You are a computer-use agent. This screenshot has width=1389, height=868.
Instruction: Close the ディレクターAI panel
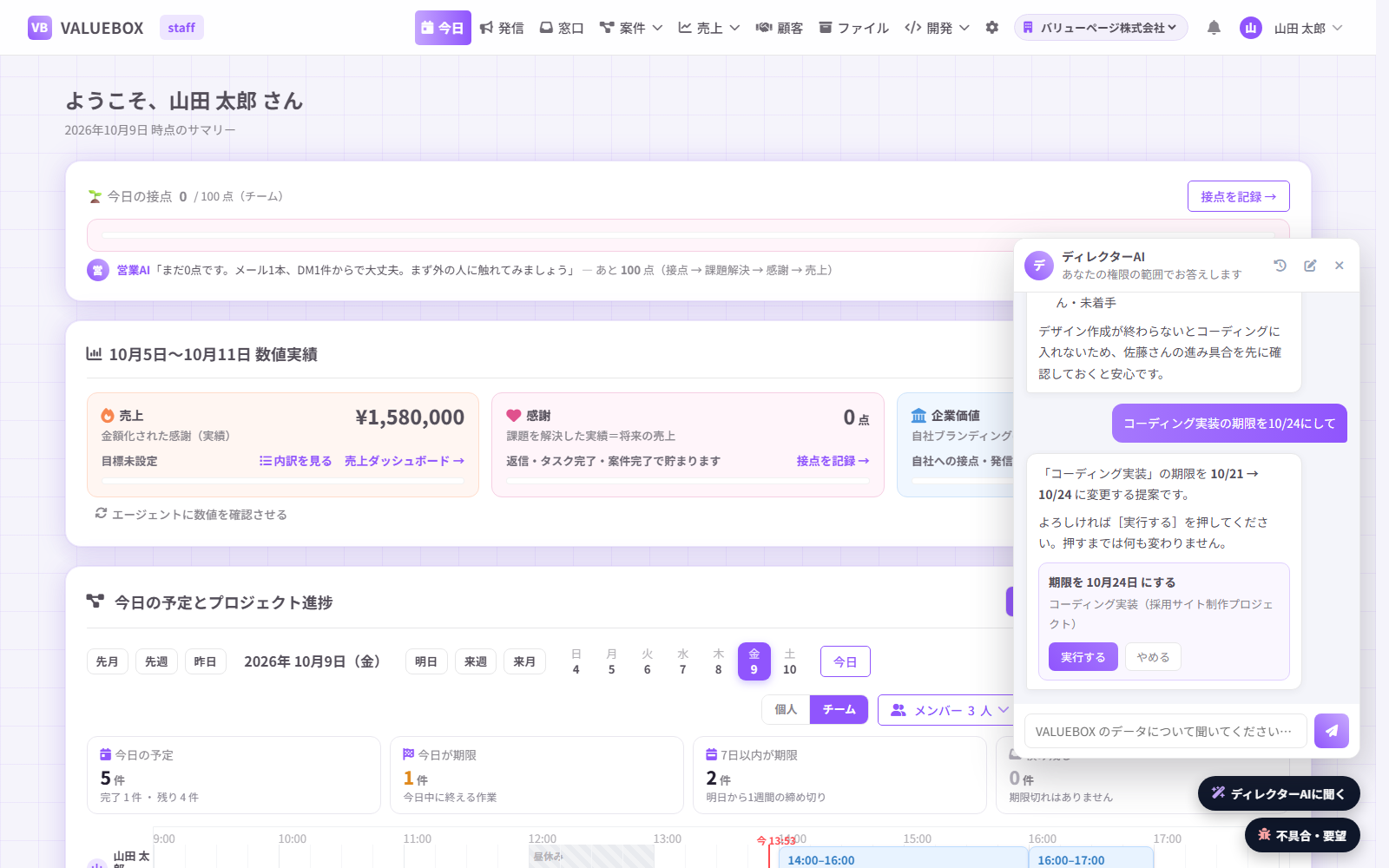pyautogui.click(x=1340, y=266)
